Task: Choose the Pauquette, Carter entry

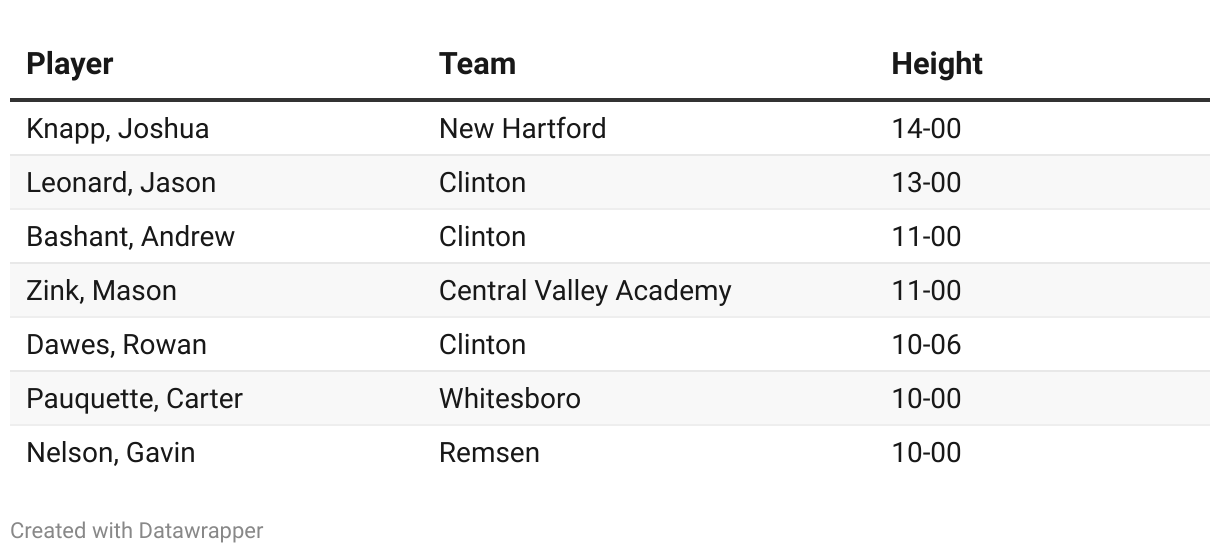Action: coord(135,399)
